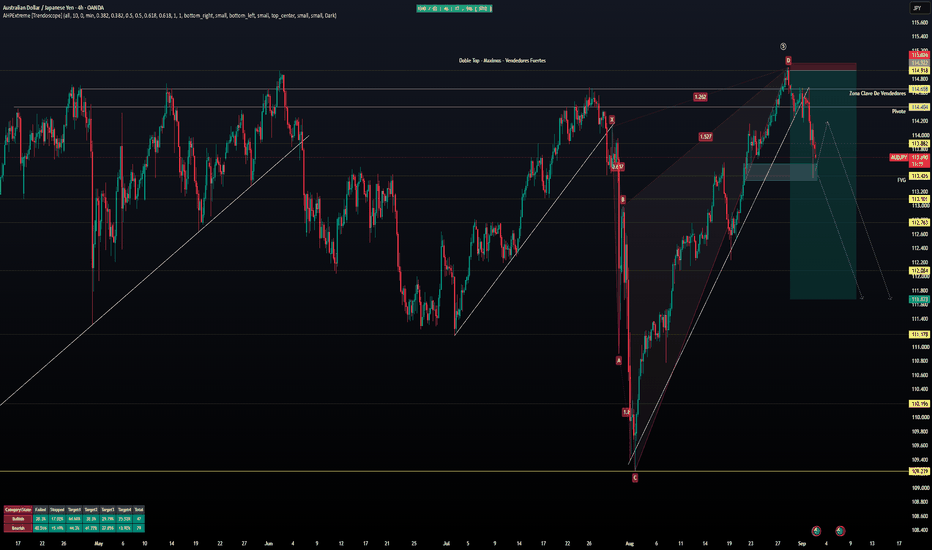Open the AHPExtreme Trendoscope indicator legend
Viewport: 932px width, 550px height.
pyautogui.click(x=169, y=15)
